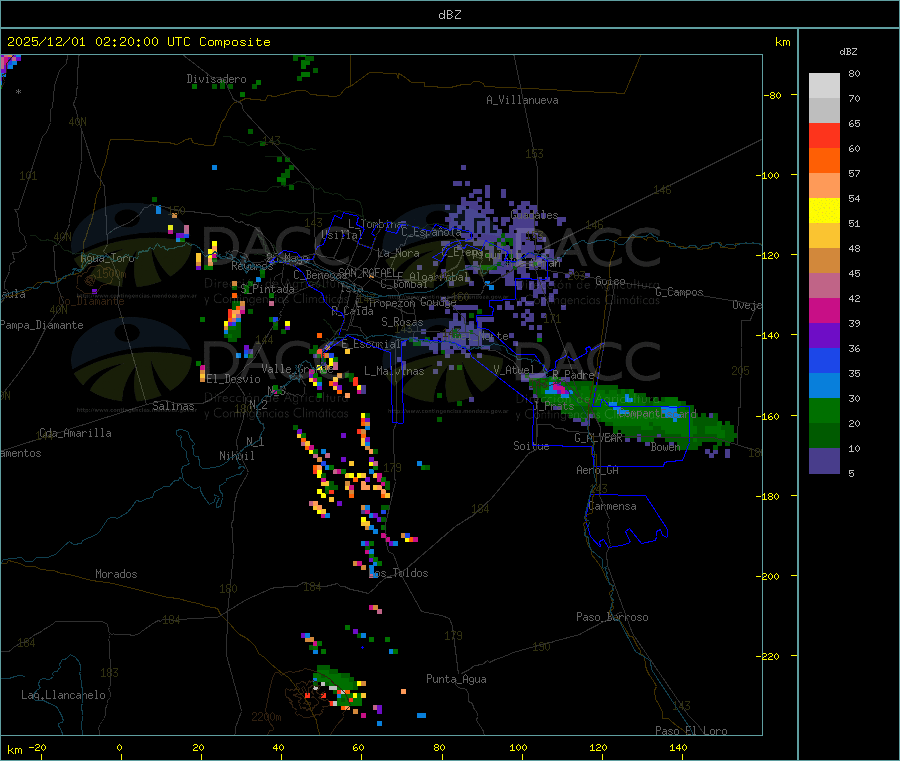Click the 'Cda_Amarilla' location label
The height and width of the screenshot is (761, 900).
(75, 433)
